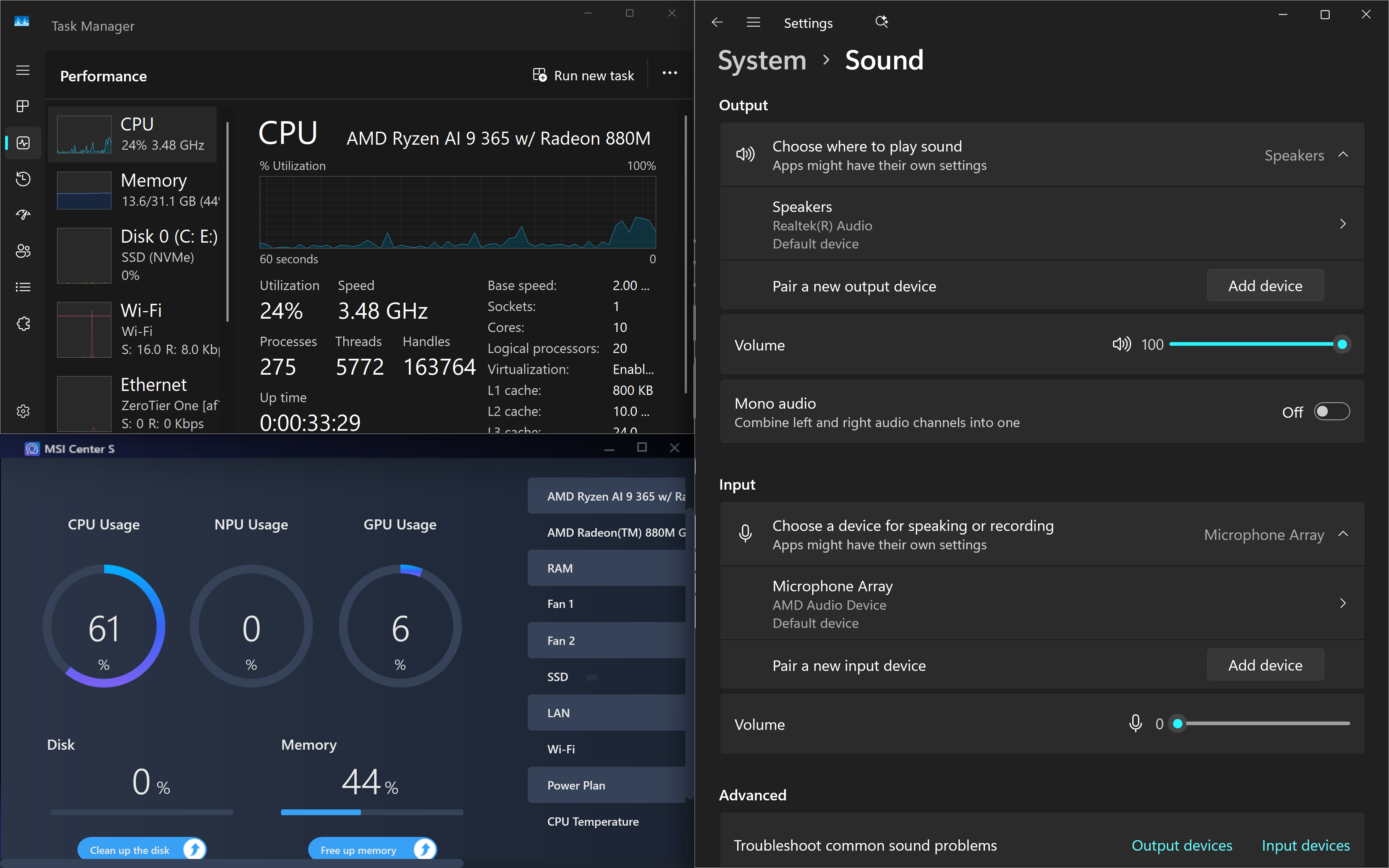Image resolution: width=1389 pixels, height=868 pixels.
Task: Open Details list icon in Task Manager
Action: pos(23,287)
